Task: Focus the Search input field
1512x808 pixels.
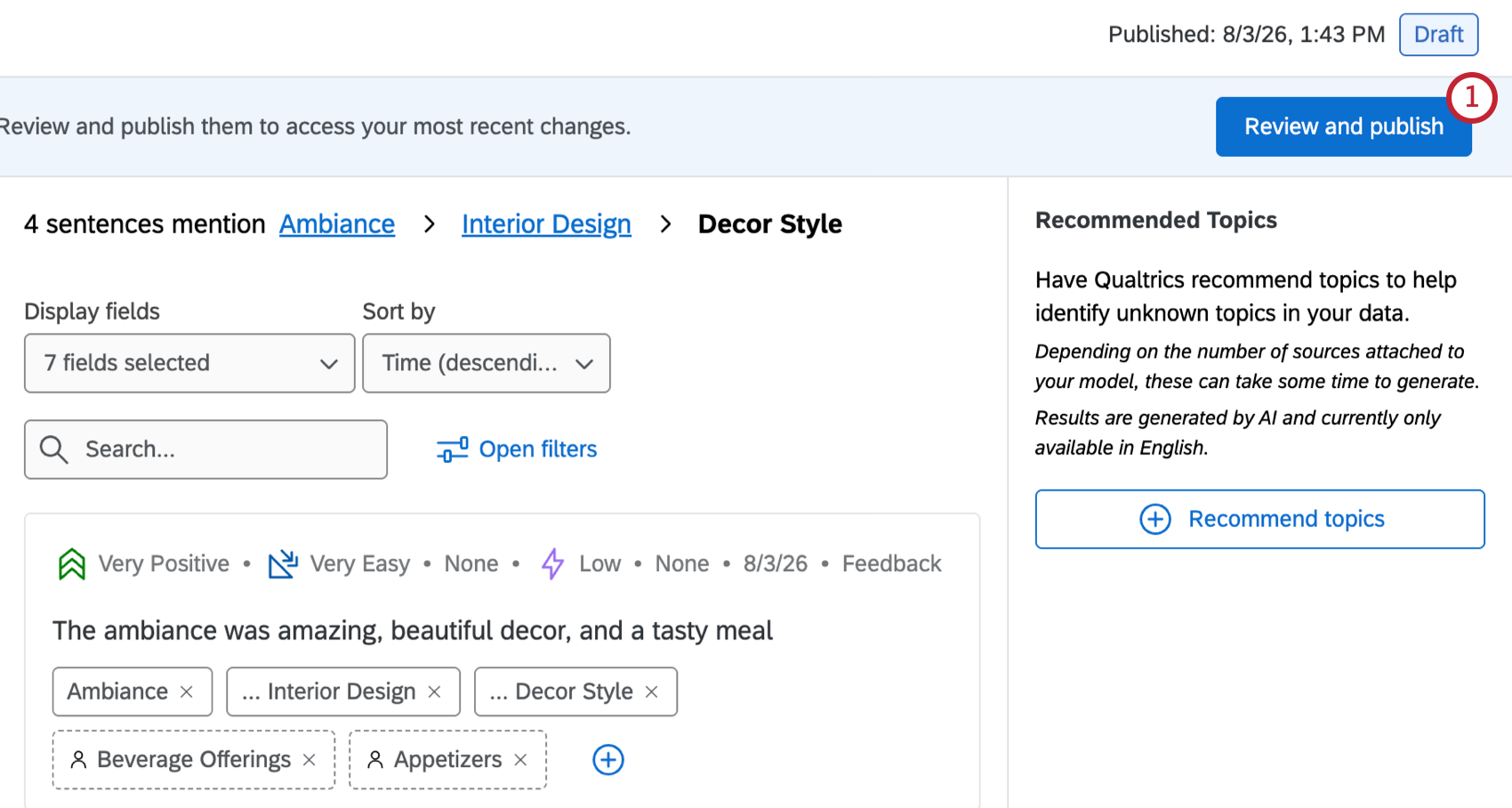Action: (205, 449)
